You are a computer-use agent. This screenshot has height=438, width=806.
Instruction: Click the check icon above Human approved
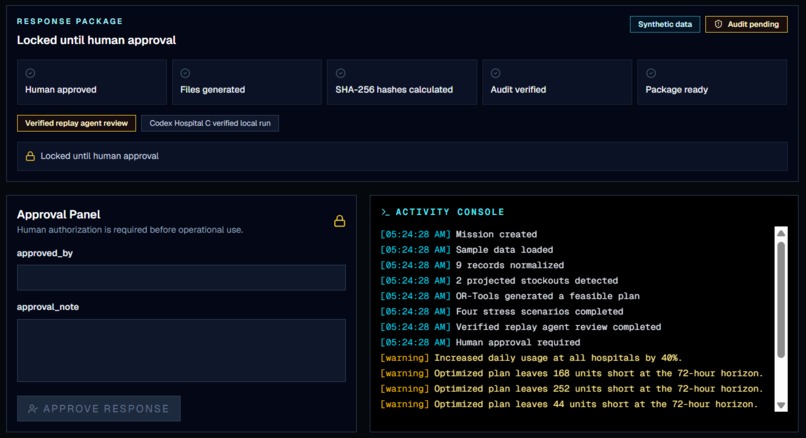coord(30,73)
